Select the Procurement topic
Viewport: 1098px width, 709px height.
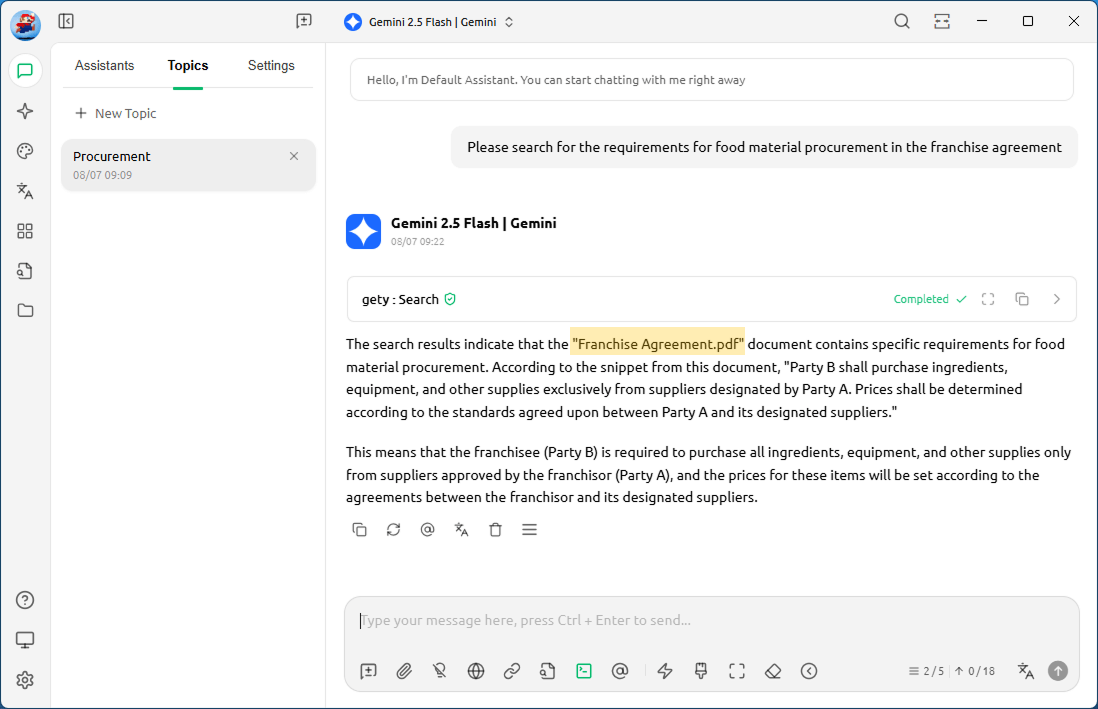coord(188,165)
